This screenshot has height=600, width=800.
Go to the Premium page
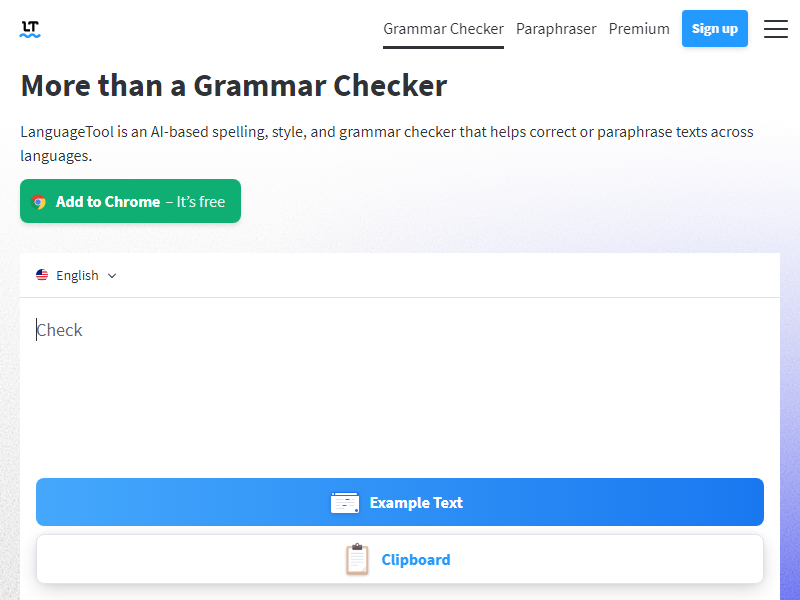coord(639,29)
